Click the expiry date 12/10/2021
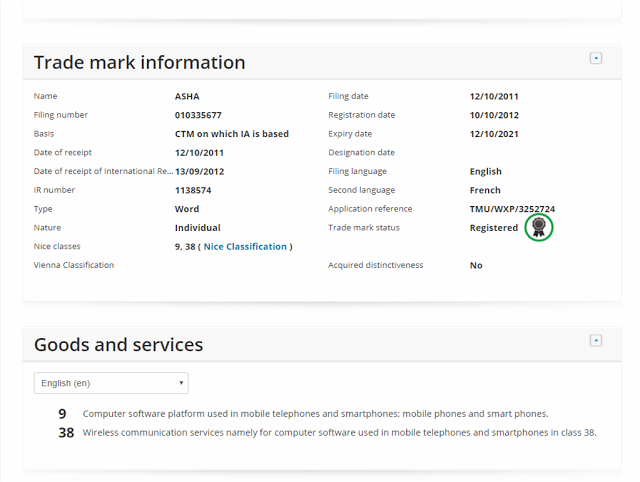The height and width of the screenshot is (482, 640). click(494, 134)
